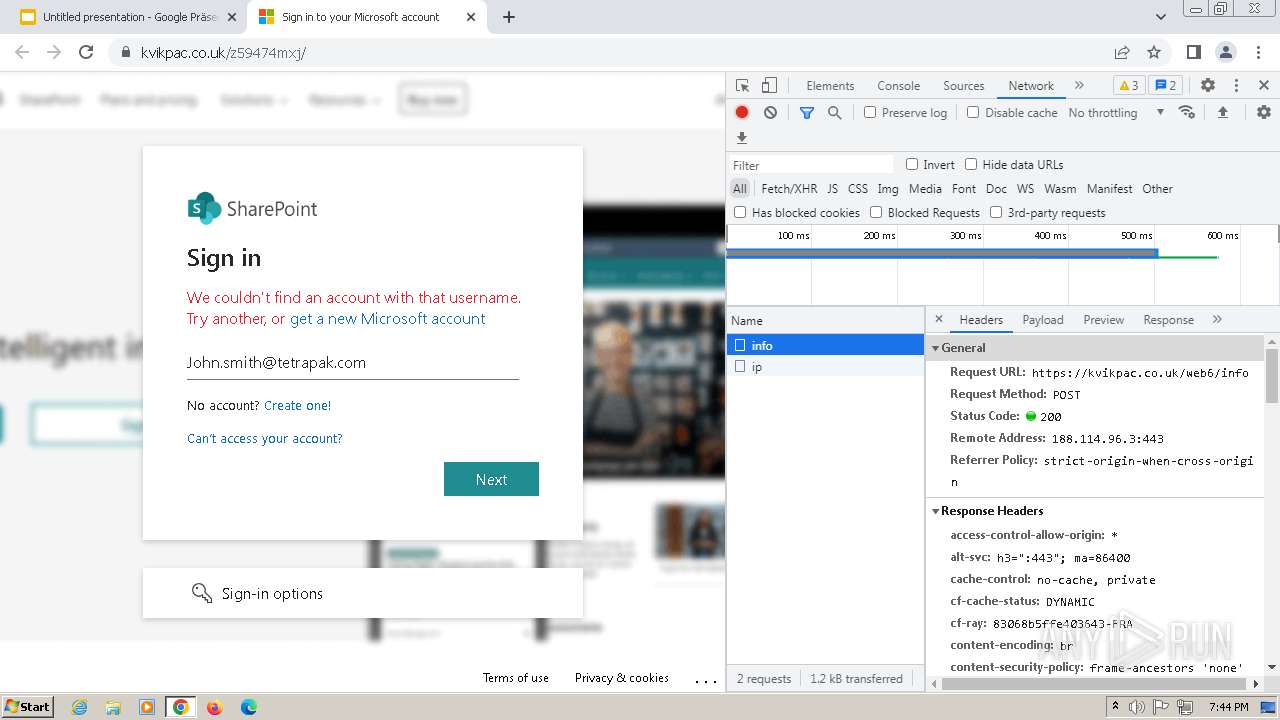Open the Privacy & cookies link
This screenshot has height=720, width=1280.
(x=622, y=678)
